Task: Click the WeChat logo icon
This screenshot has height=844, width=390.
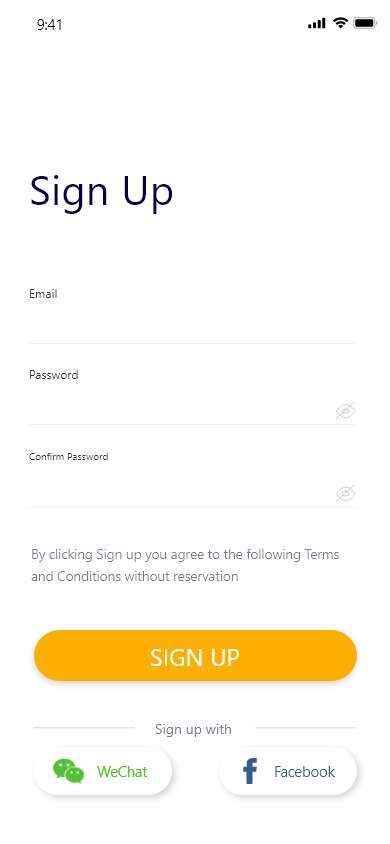Action: (68, 771)
